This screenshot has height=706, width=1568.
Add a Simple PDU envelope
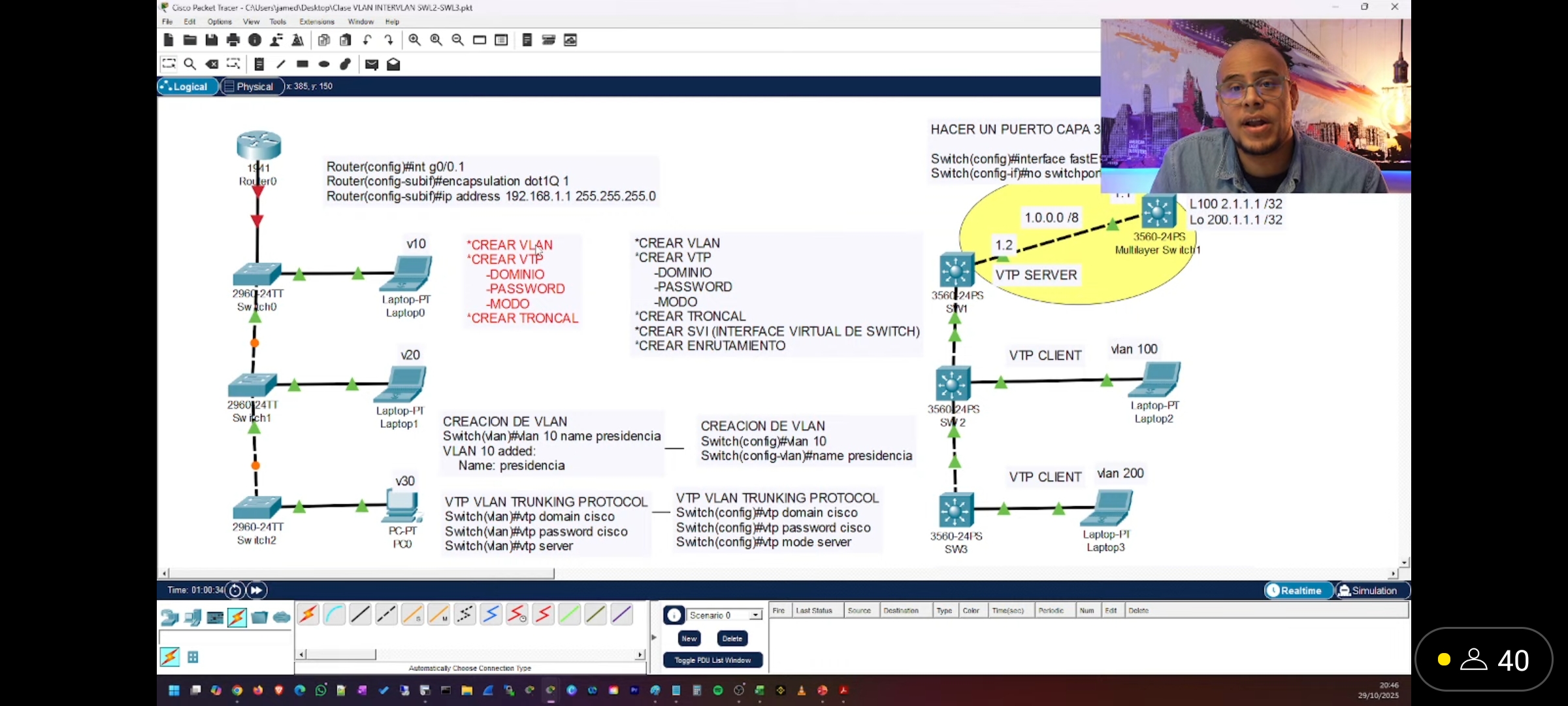[372, 64]
